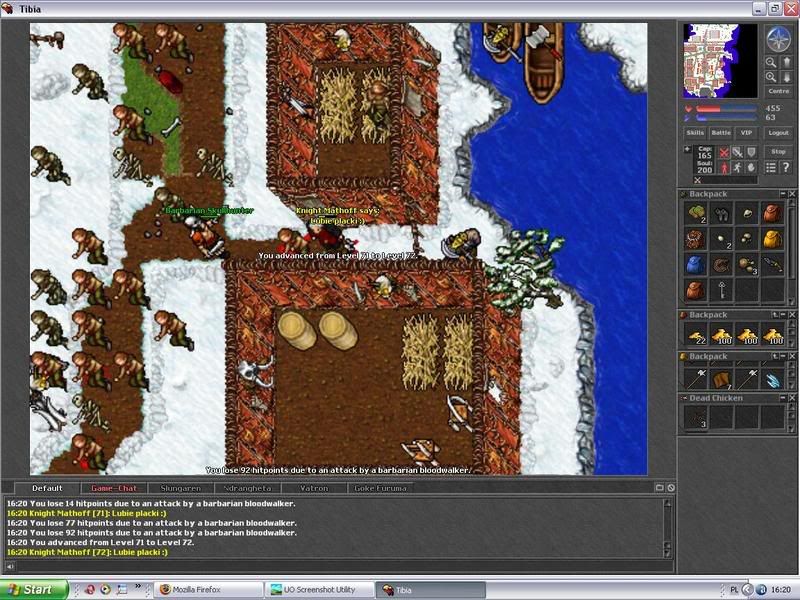
Task: Go up a level in the gold-coin Backpack
Action: 774,315
